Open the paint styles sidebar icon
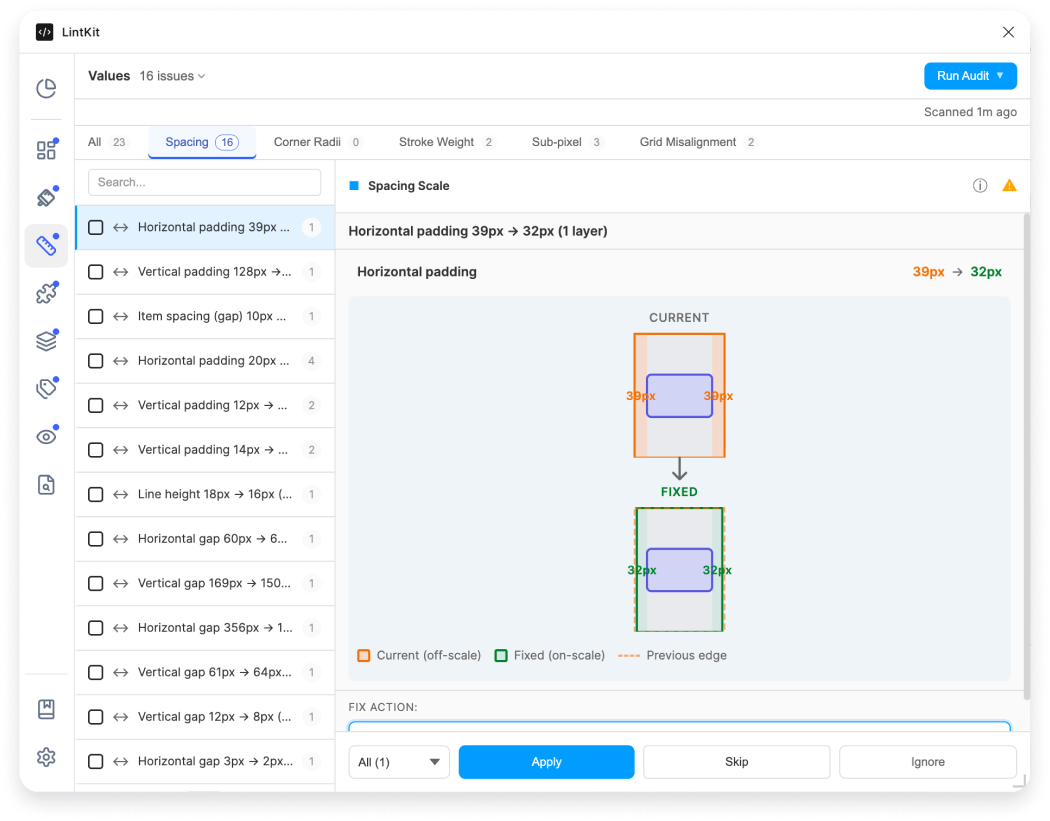Screen dimensions: 1050x821 tap(46, 198)
